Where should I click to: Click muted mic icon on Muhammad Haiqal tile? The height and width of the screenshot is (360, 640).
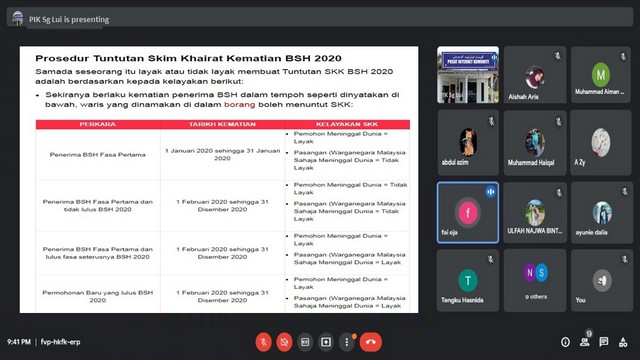pos(558,121)
